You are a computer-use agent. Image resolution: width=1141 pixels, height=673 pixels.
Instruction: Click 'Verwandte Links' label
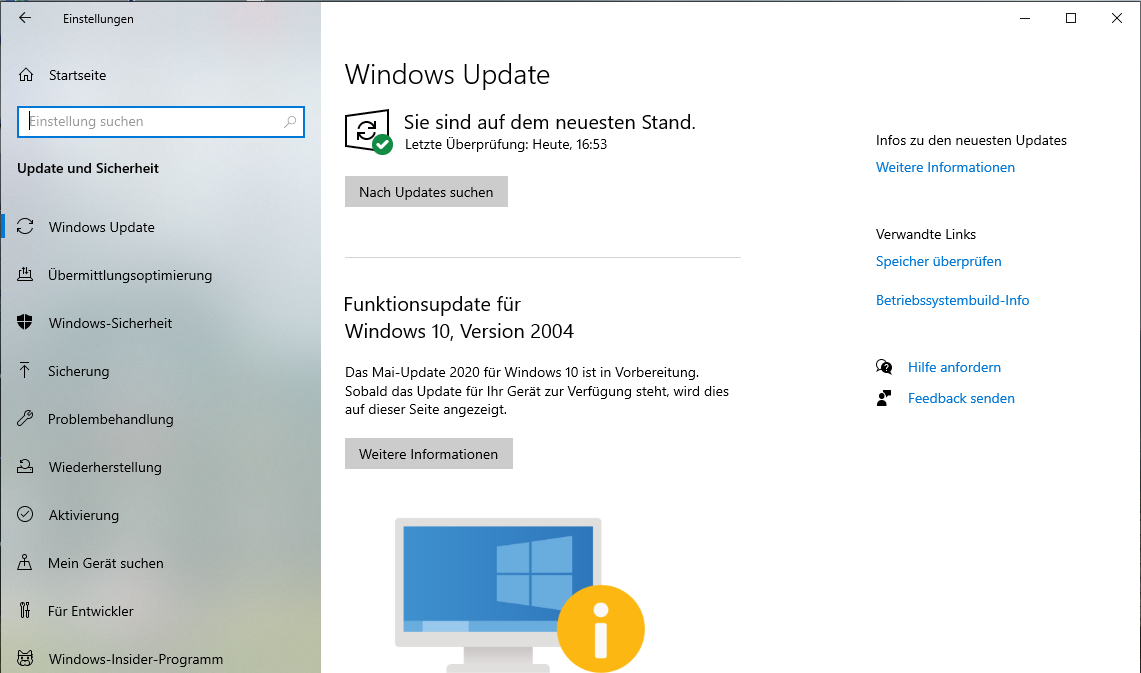tap(926, 234)
